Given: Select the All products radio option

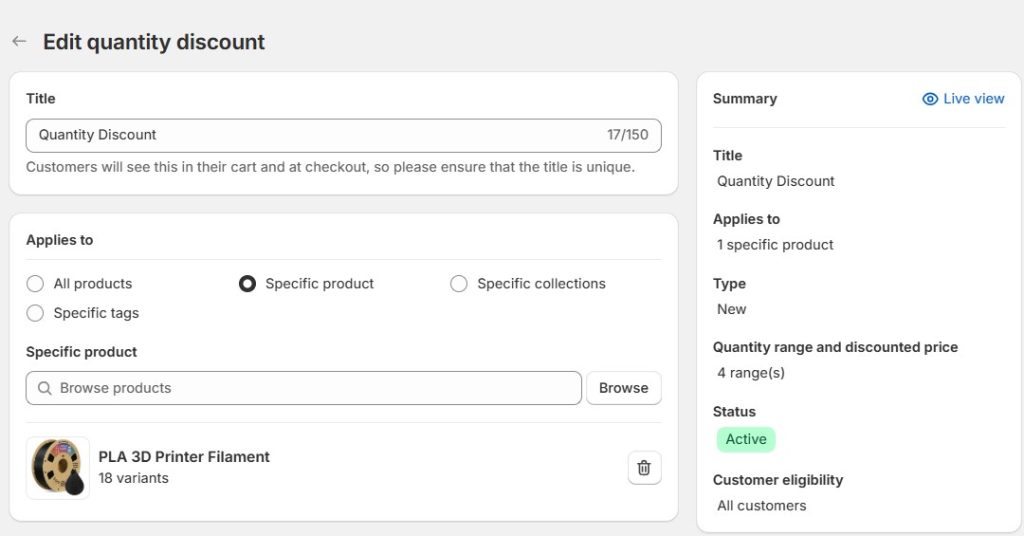Looking at the screenshot, I should 35,284.
